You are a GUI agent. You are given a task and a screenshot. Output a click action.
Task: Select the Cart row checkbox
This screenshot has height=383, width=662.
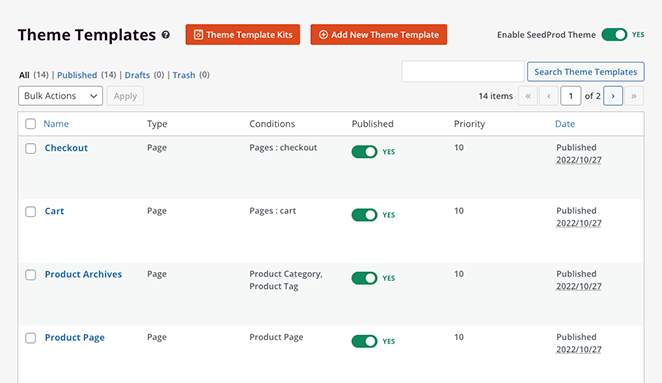click(x=30, y=212)
